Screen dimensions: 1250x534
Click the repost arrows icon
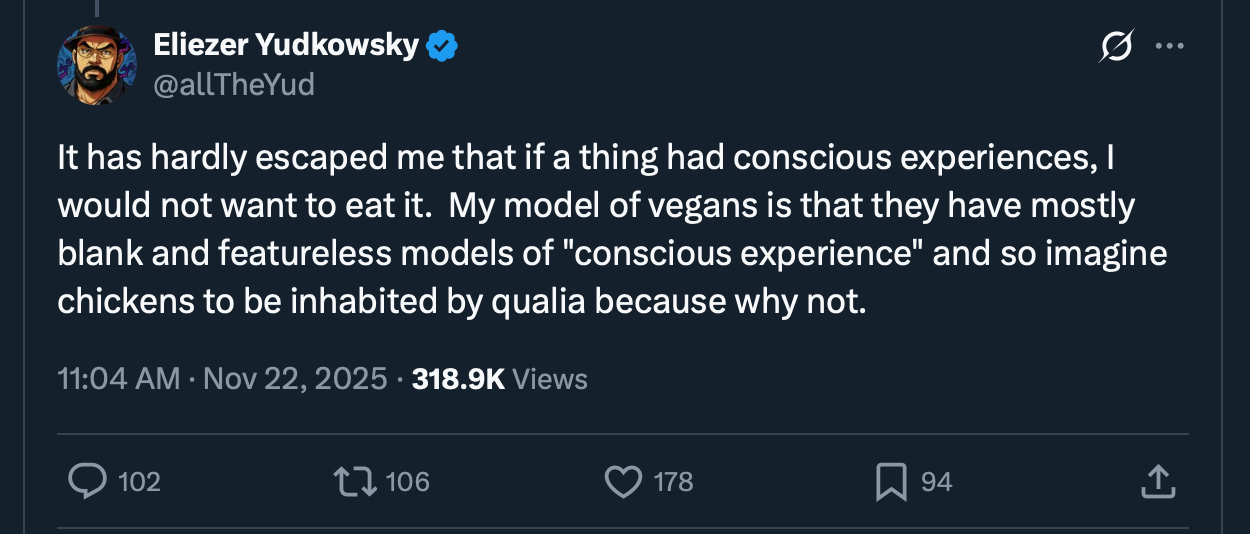click(355, 482)
